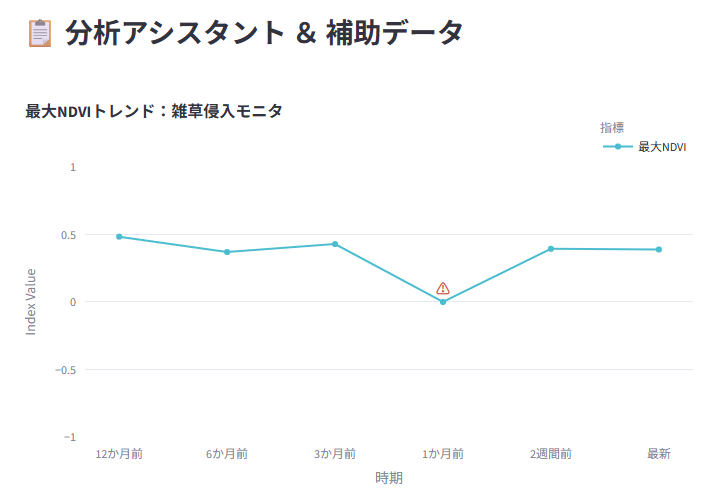Toggle the 最大NDVI legend entry

click(644, 147)
